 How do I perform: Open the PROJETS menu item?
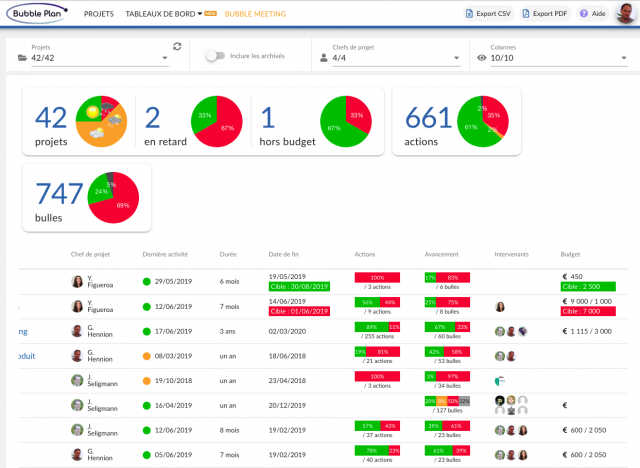(x=98, y=14)
